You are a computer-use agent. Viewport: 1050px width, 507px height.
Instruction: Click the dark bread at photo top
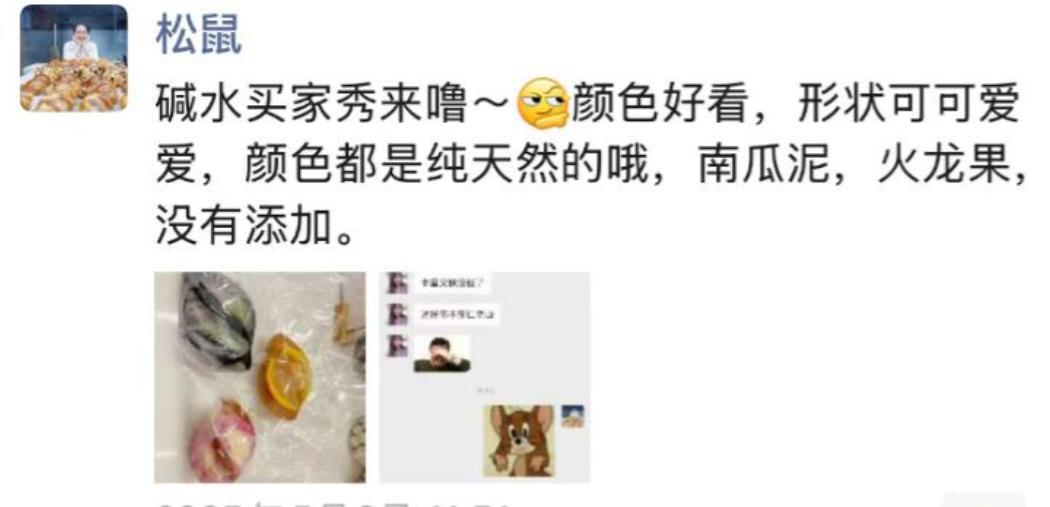[x=218, y=321]
